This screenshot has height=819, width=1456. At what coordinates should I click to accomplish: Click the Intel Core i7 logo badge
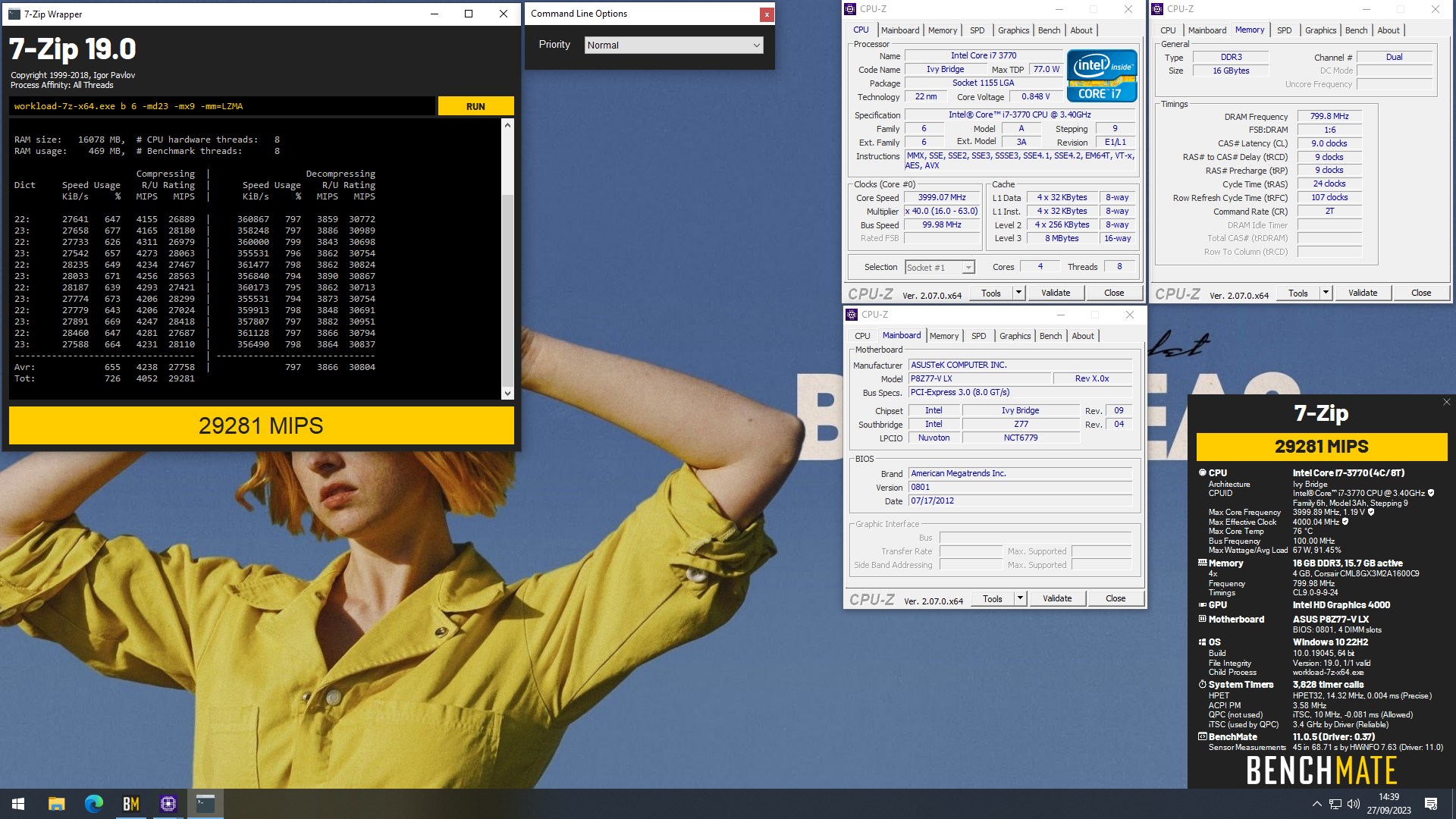(1102, 76)
